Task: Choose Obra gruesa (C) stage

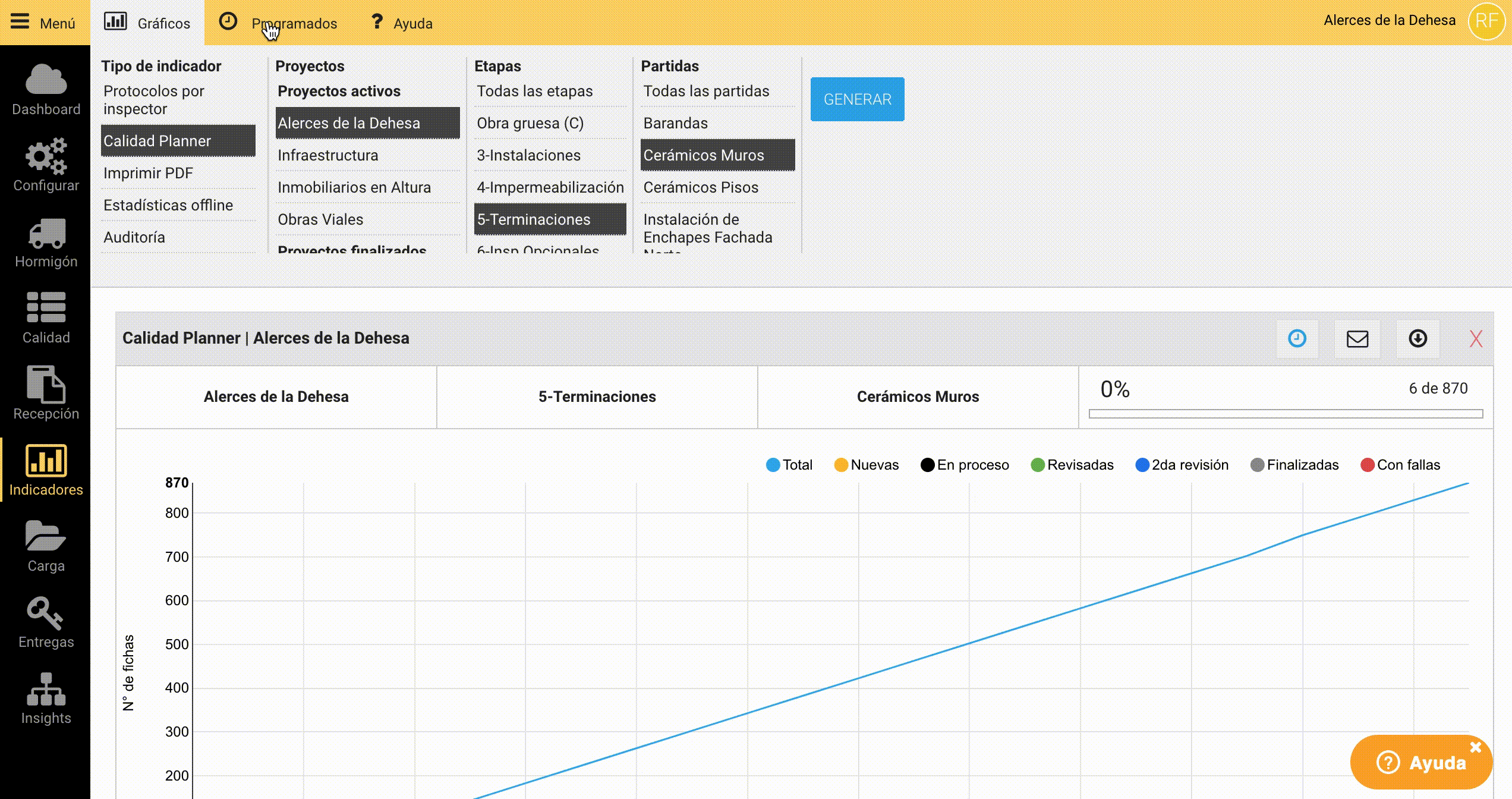Action: (x=530, y=123)
